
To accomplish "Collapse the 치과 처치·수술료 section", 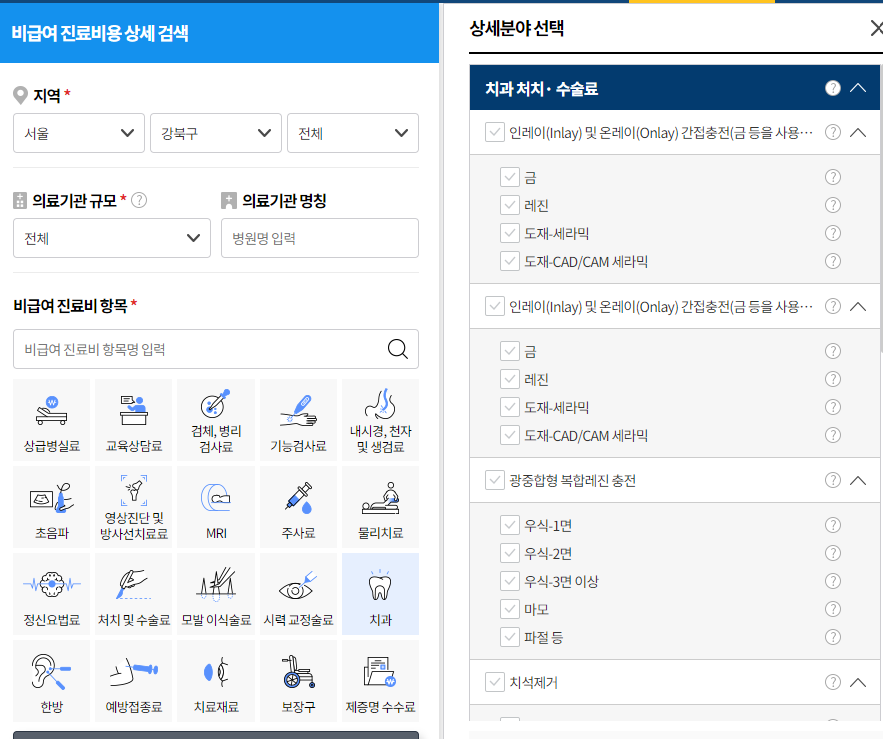I will pyautogui.click(x=857, y=88).
